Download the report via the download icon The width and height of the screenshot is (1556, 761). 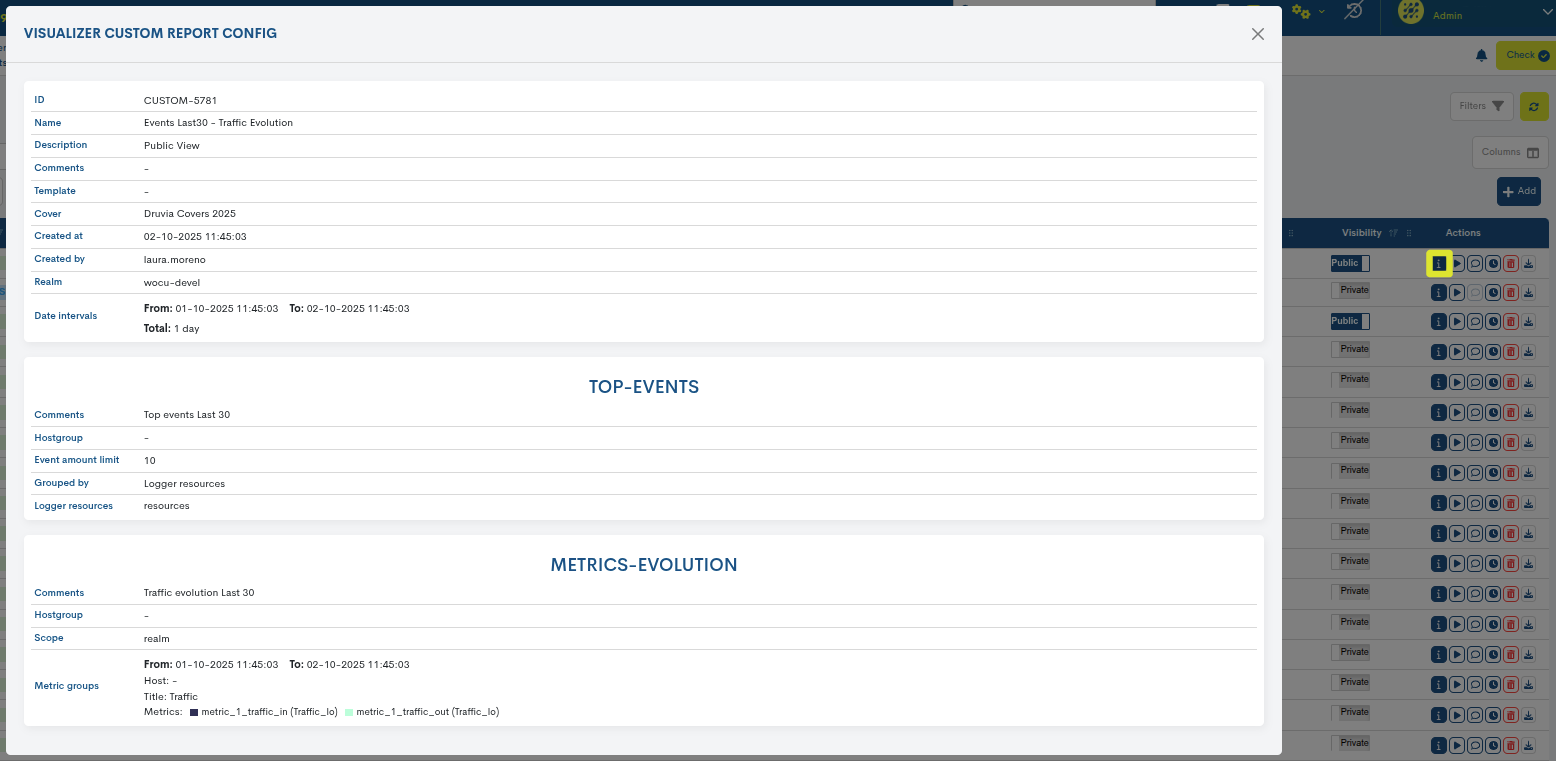point(1528,263)
